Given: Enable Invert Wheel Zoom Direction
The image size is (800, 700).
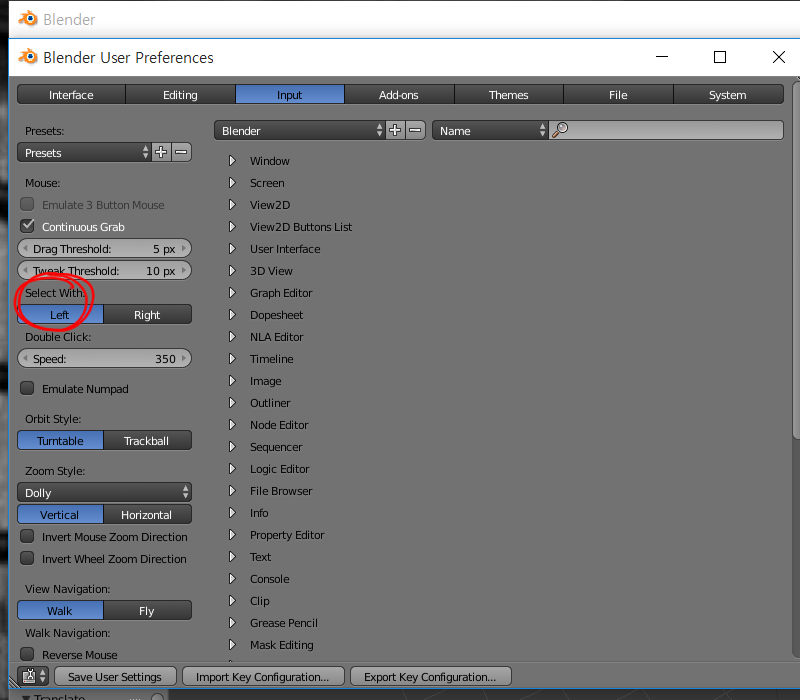Looking at the screenshot, I should (x=27, y=558).
